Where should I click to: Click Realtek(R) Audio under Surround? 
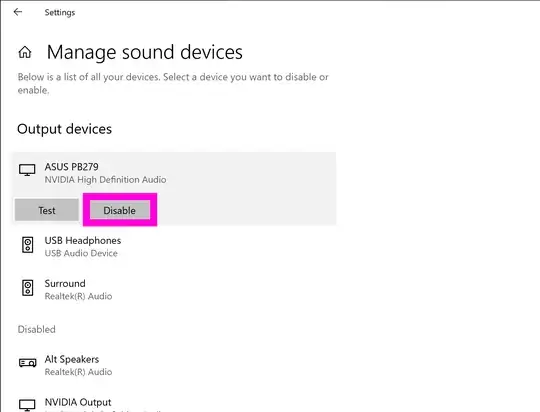pyautogui.click(x=78, y=296)
